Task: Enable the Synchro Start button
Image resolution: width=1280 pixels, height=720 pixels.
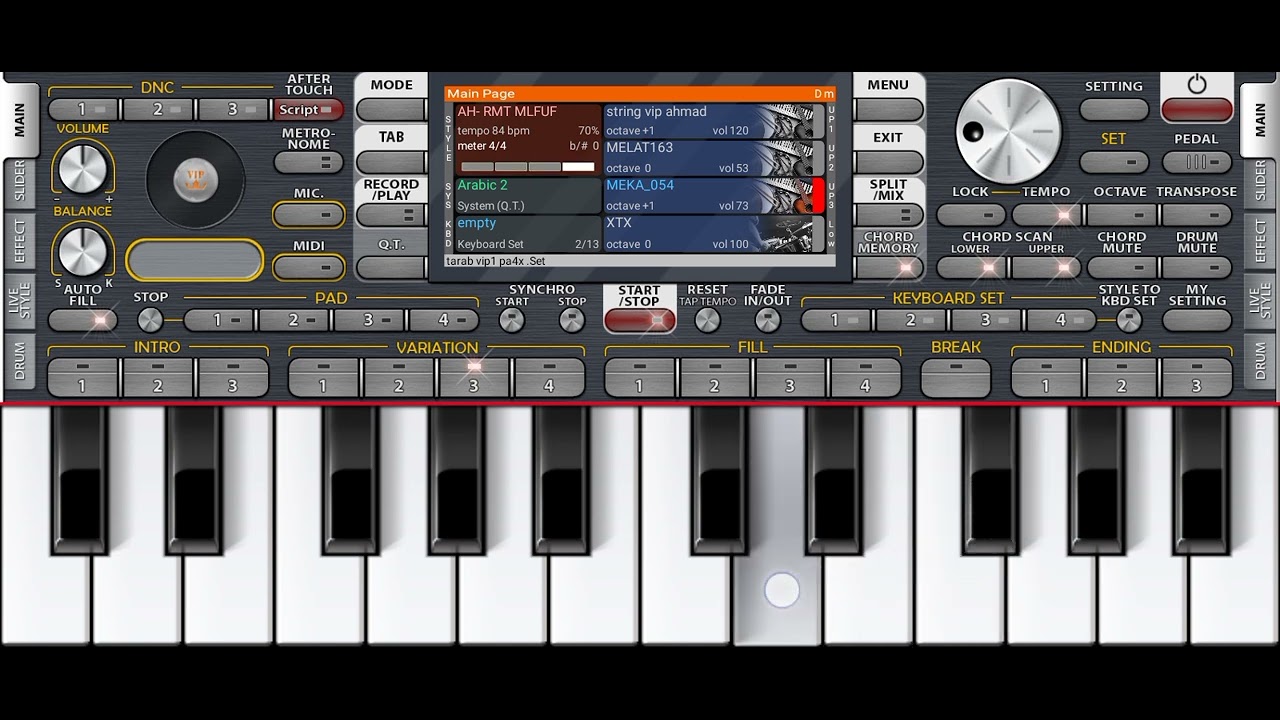Action: [512, 320]
